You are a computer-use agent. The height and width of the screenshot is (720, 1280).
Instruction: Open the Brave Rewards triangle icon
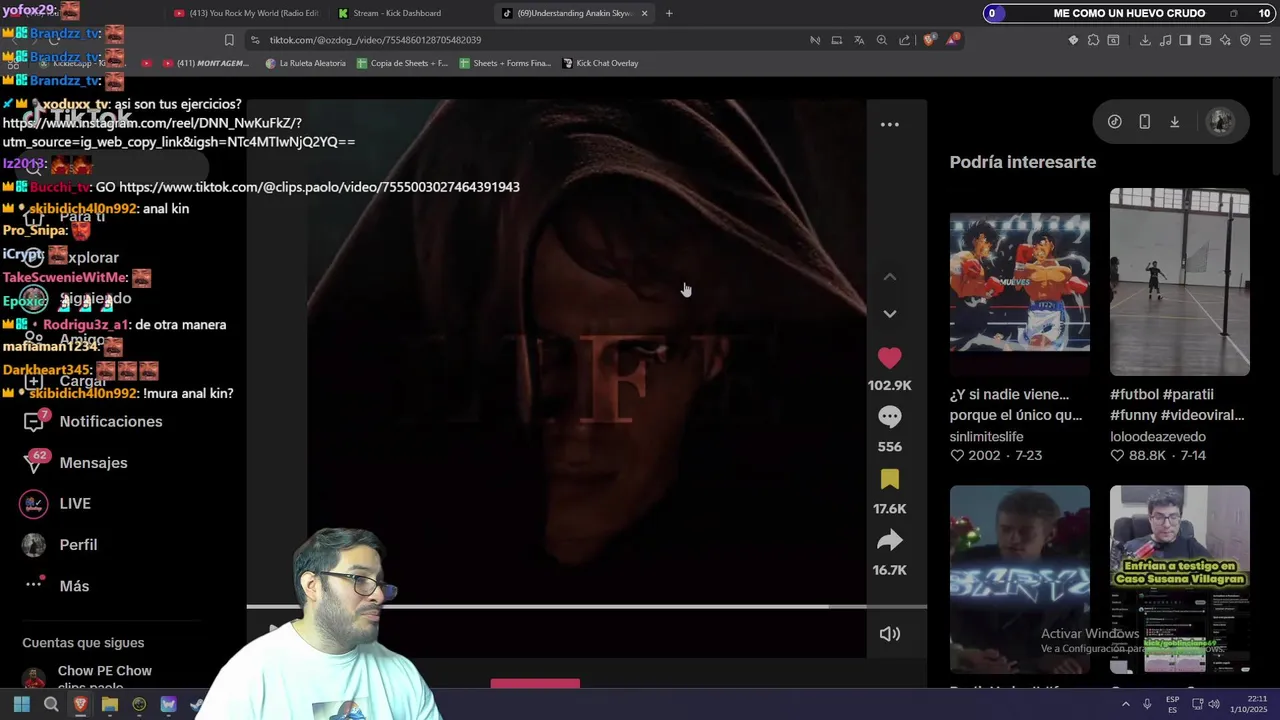[x=951, y=40]
